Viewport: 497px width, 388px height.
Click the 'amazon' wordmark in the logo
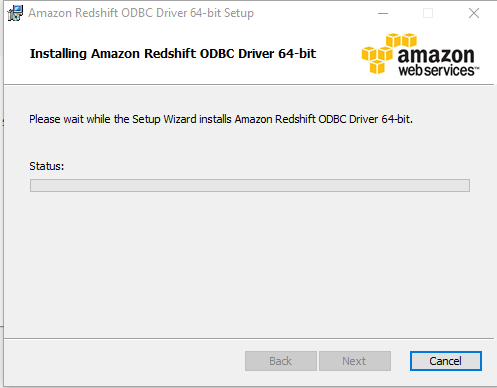pos(436,55)
